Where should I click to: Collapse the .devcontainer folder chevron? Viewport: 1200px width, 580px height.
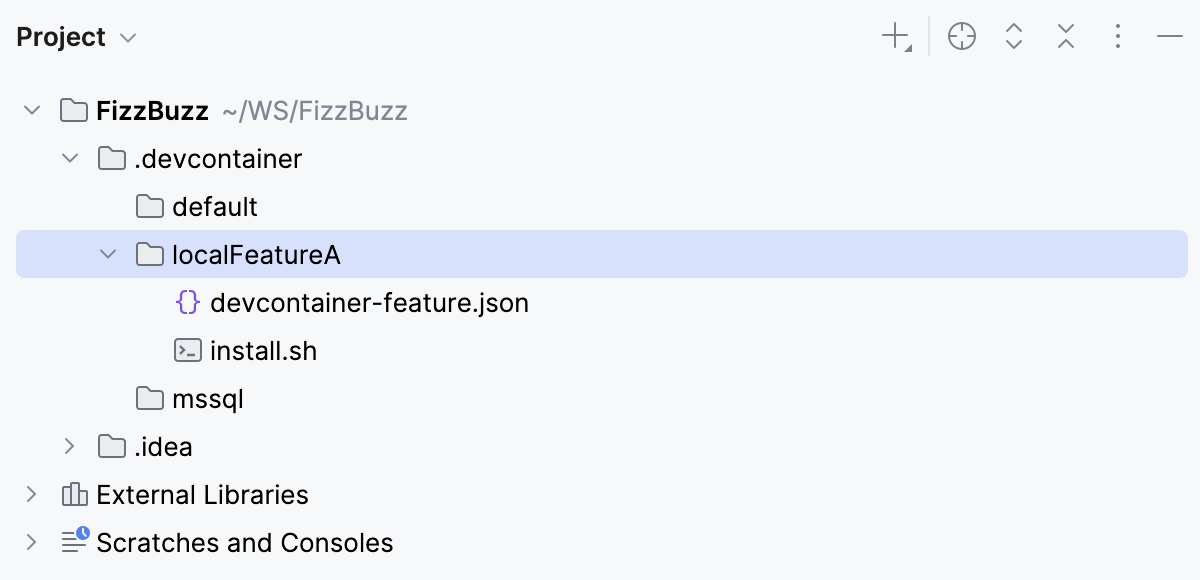coord(69,158)
